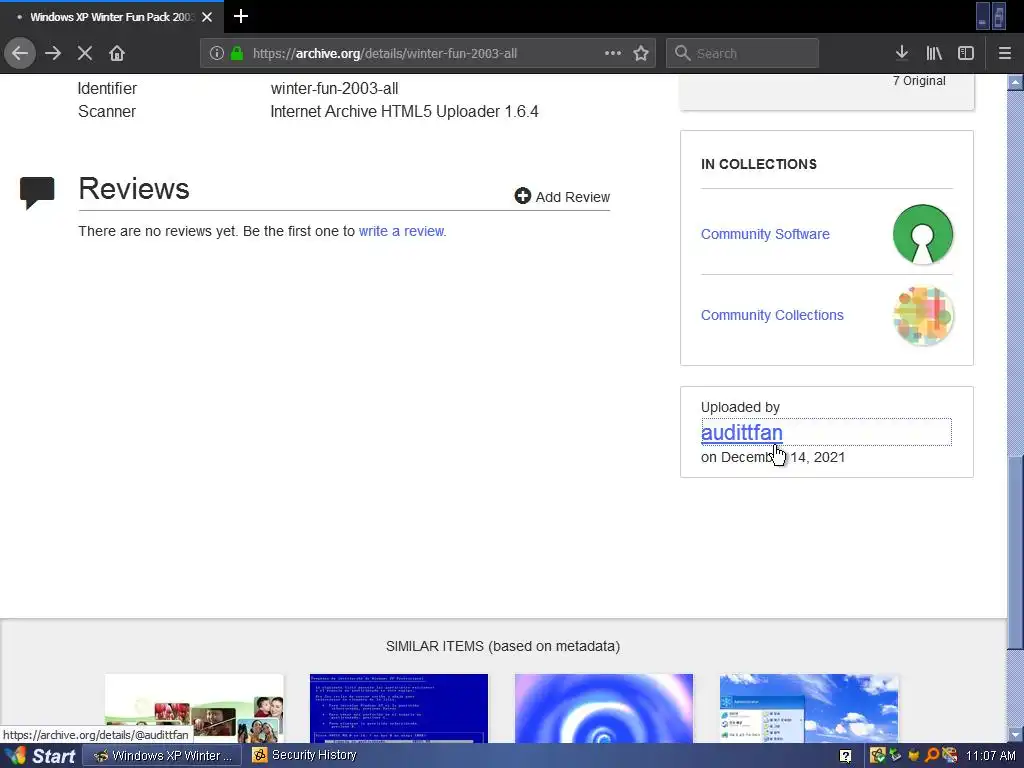The image size is (1024, 768).
Task: View the green padlock connection details
Action: (x=237, y=53)
